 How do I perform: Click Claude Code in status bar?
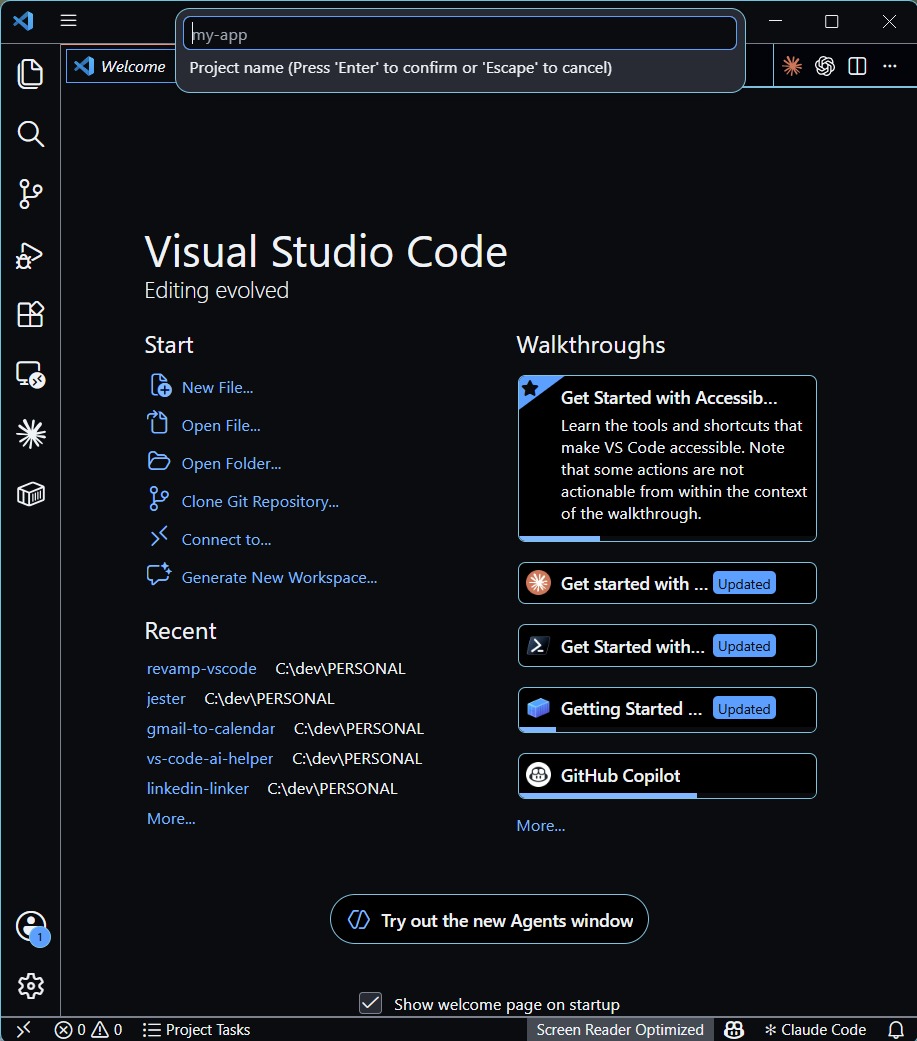(815, 1030)
